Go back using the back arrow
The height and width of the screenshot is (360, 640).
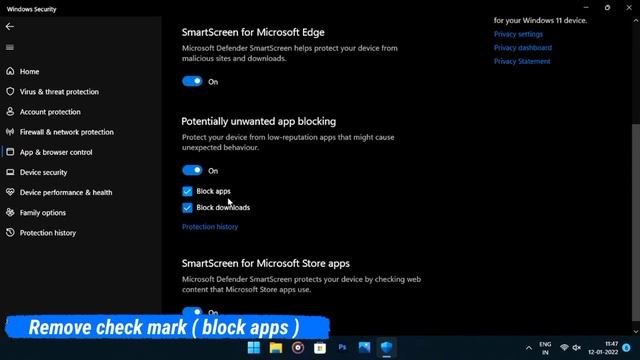click(x=10, y=27)
